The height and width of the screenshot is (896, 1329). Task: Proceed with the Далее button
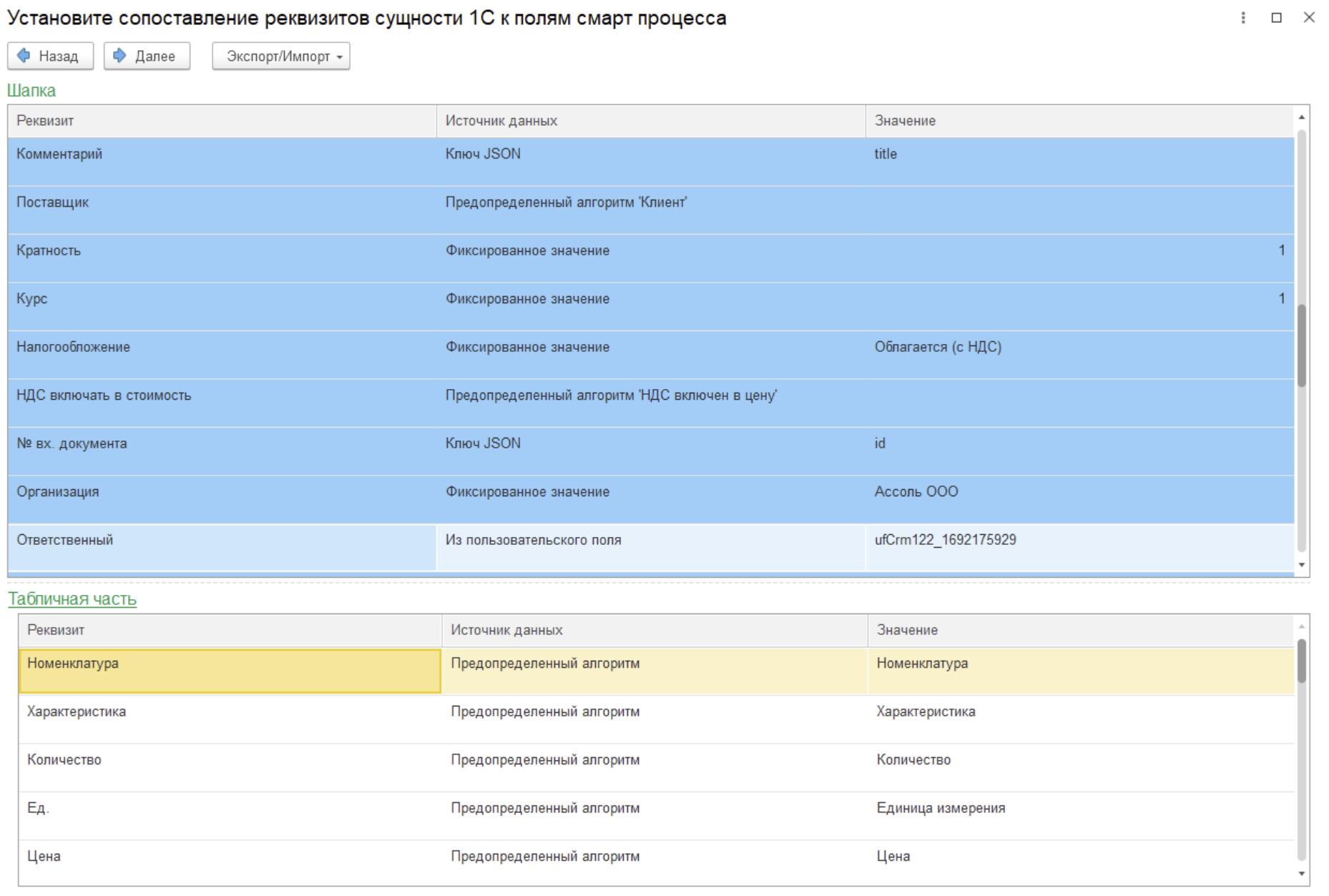pyautogui.click(x=147, y=56)
